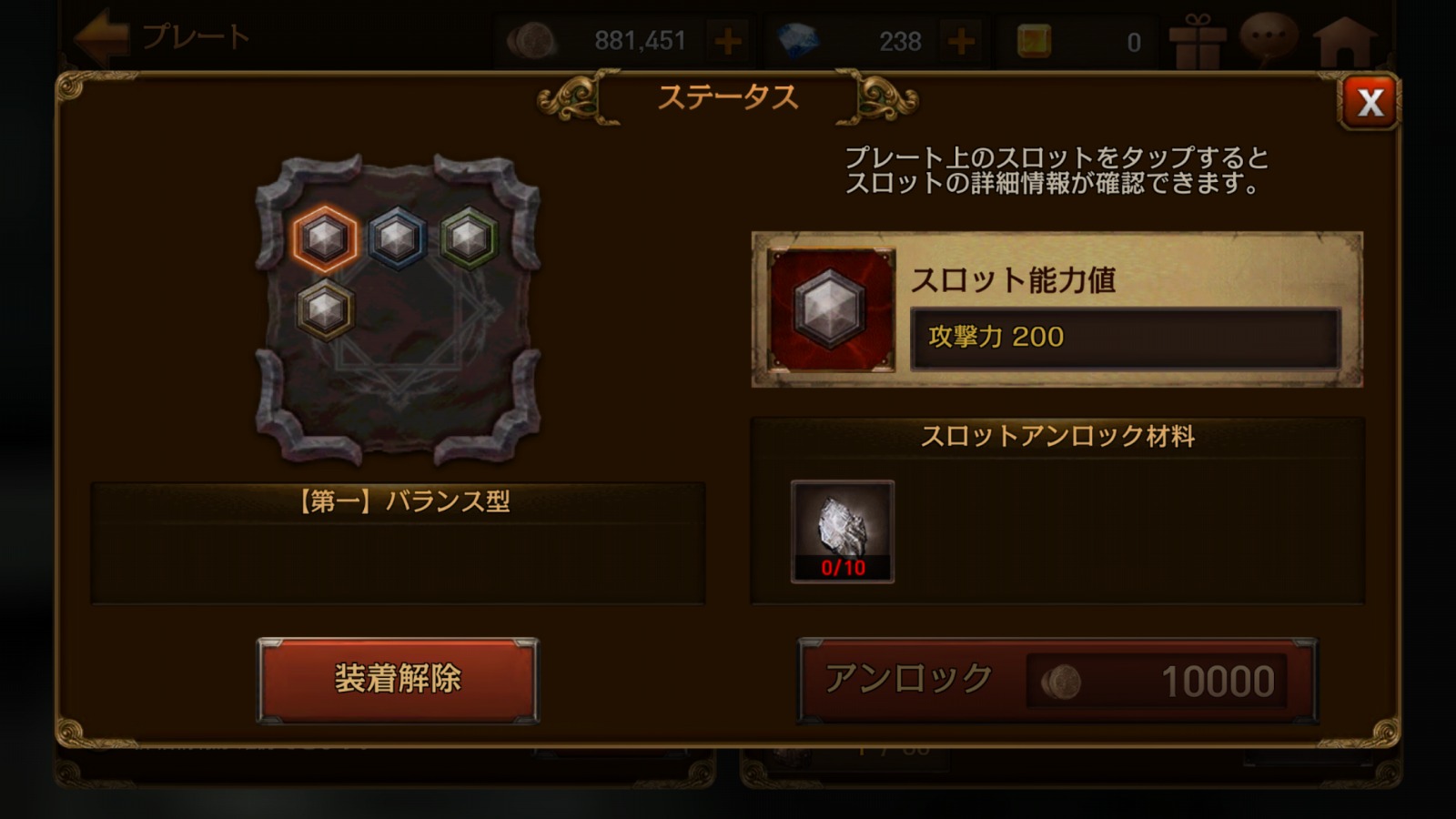Open the gift box icon

(1198, 41)
